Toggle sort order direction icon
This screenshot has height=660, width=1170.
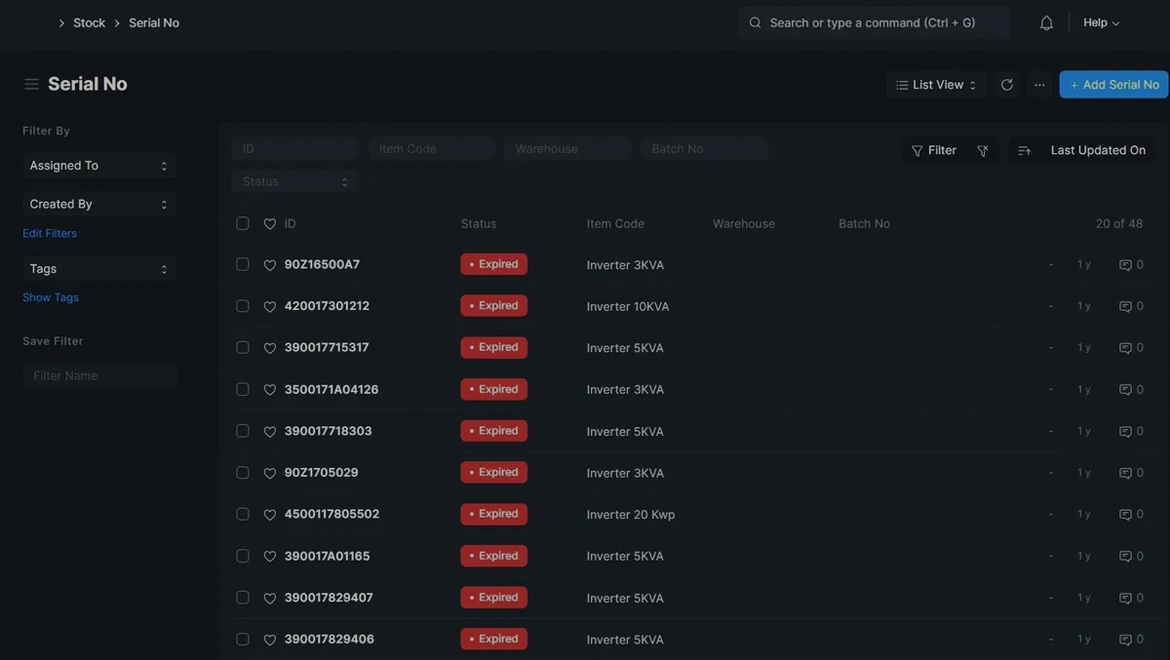1024,151
